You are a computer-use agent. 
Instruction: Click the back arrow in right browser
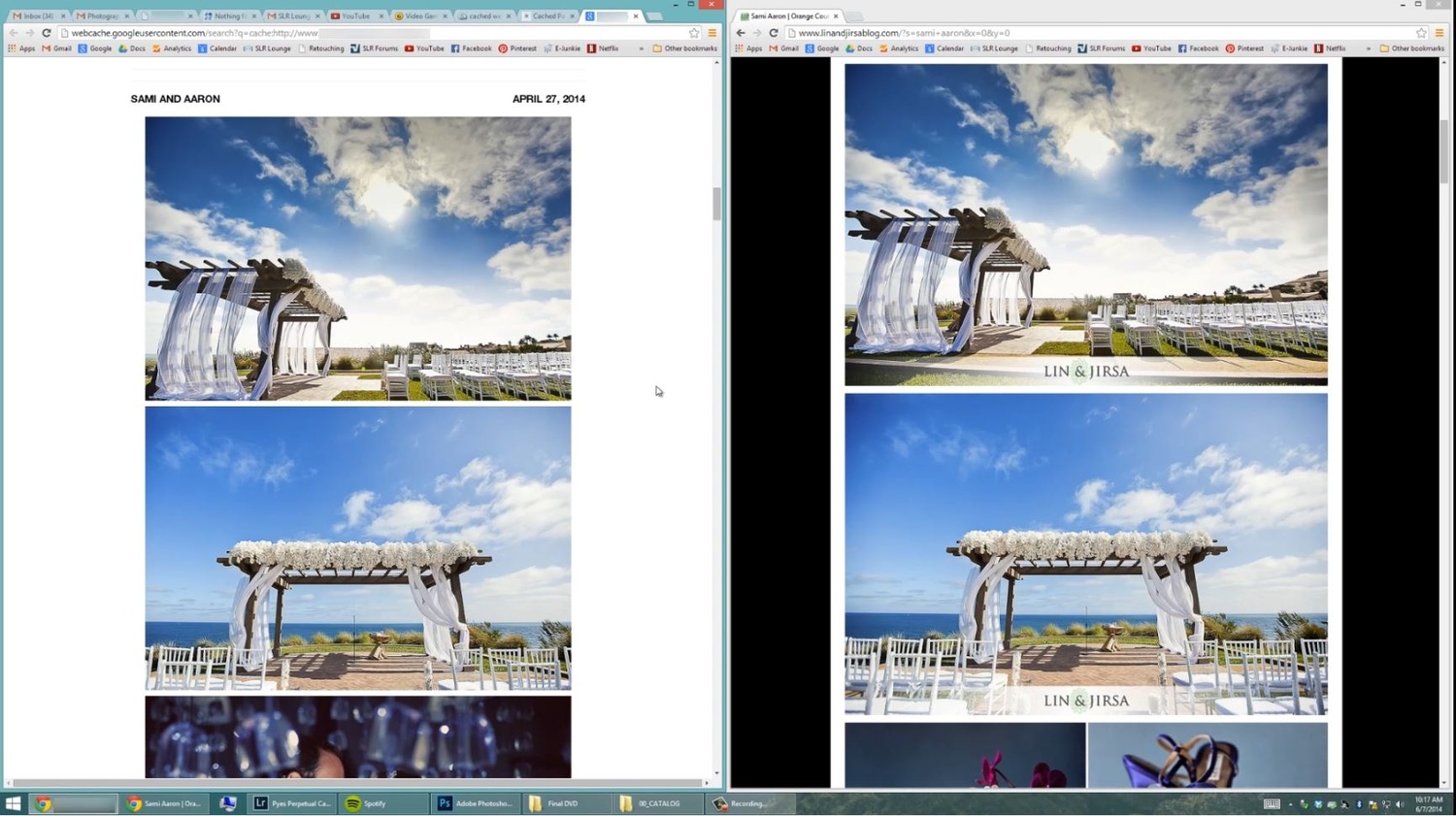click(x=741, y=33)
